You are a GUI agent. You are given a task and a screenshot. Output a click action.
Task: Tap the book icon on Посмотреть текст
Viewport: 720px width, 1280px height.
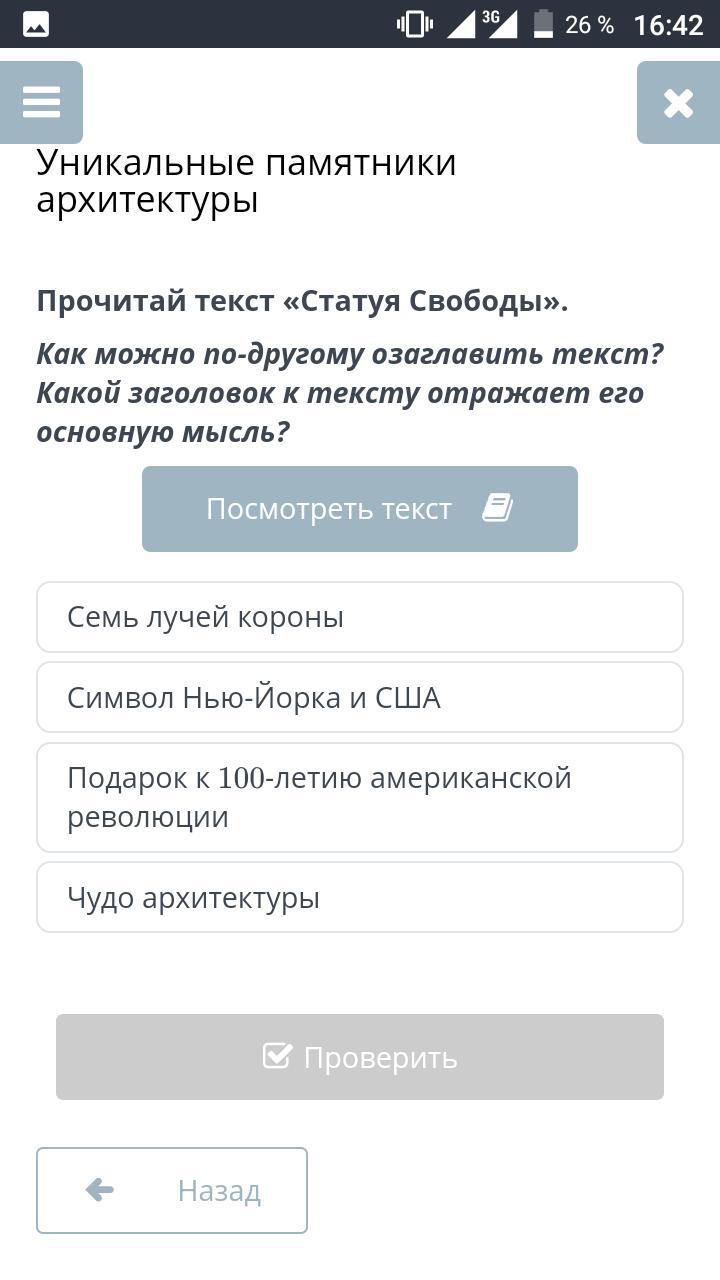497,508
